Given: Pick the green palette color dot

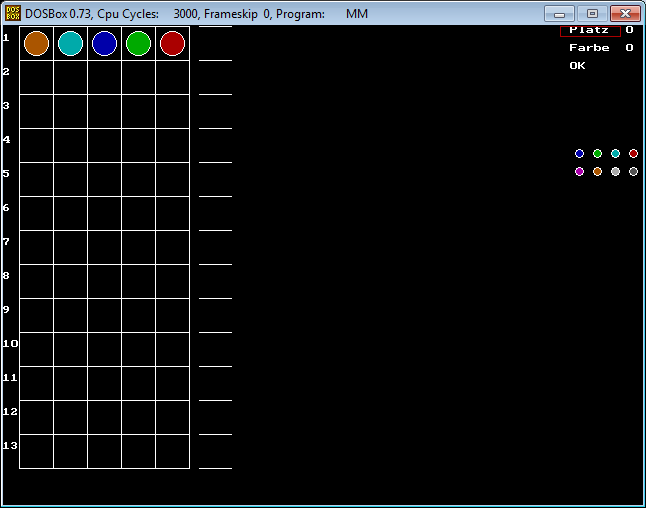Looking at the screenshot, I should (597, 154).
